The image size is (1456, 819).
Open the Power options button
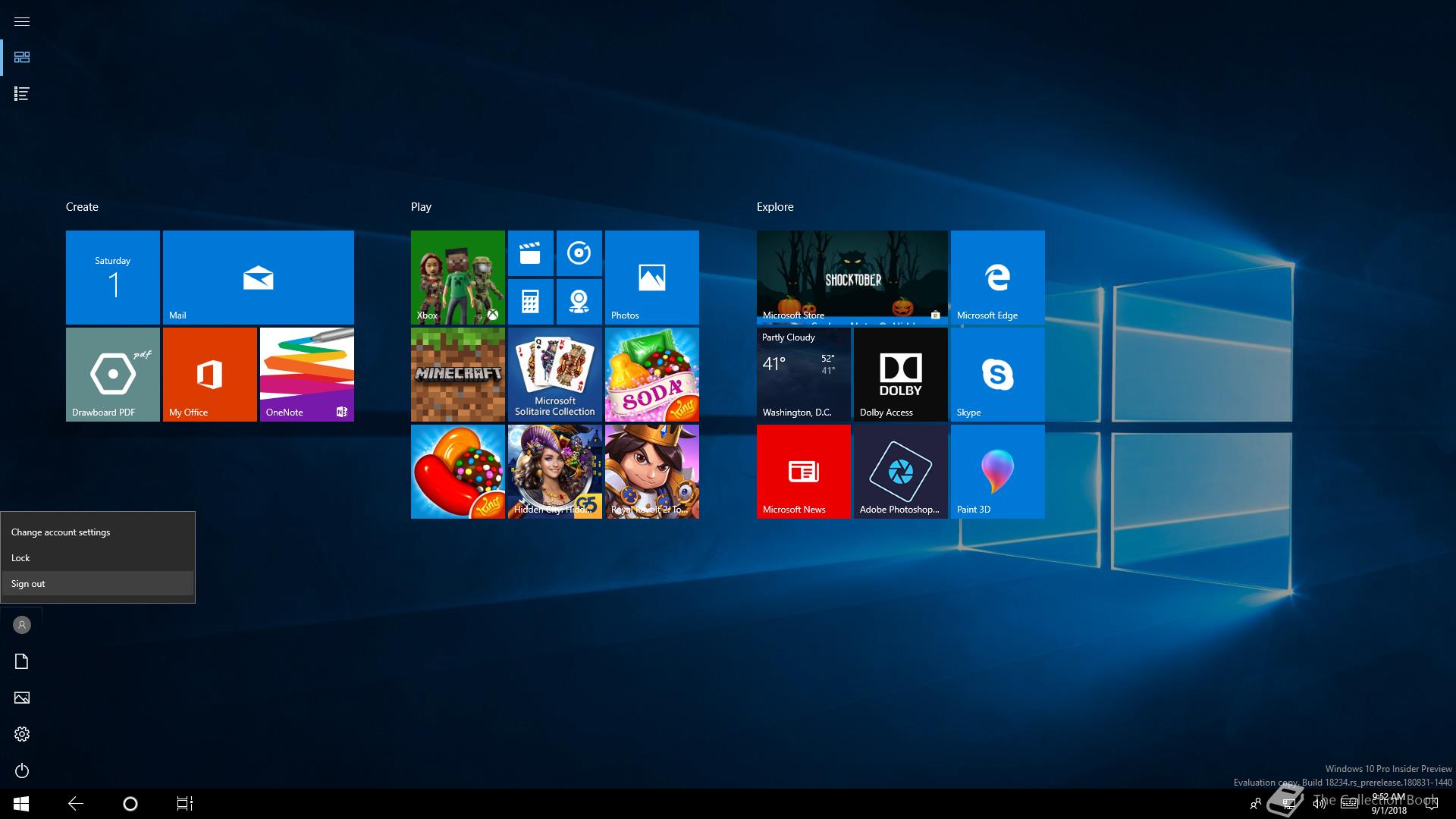coord(22,770)
